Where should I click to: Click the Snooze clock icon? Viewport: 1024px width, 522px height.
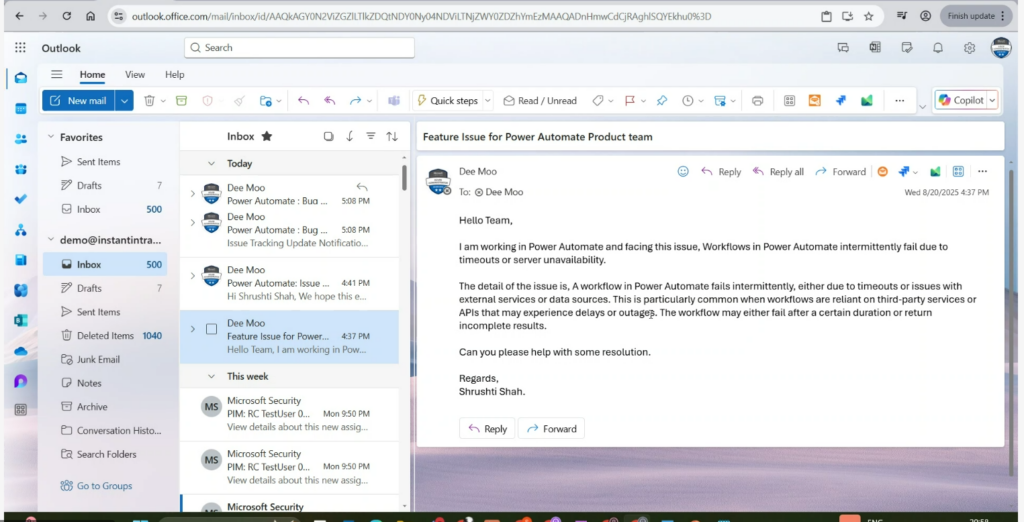point(688,101)
